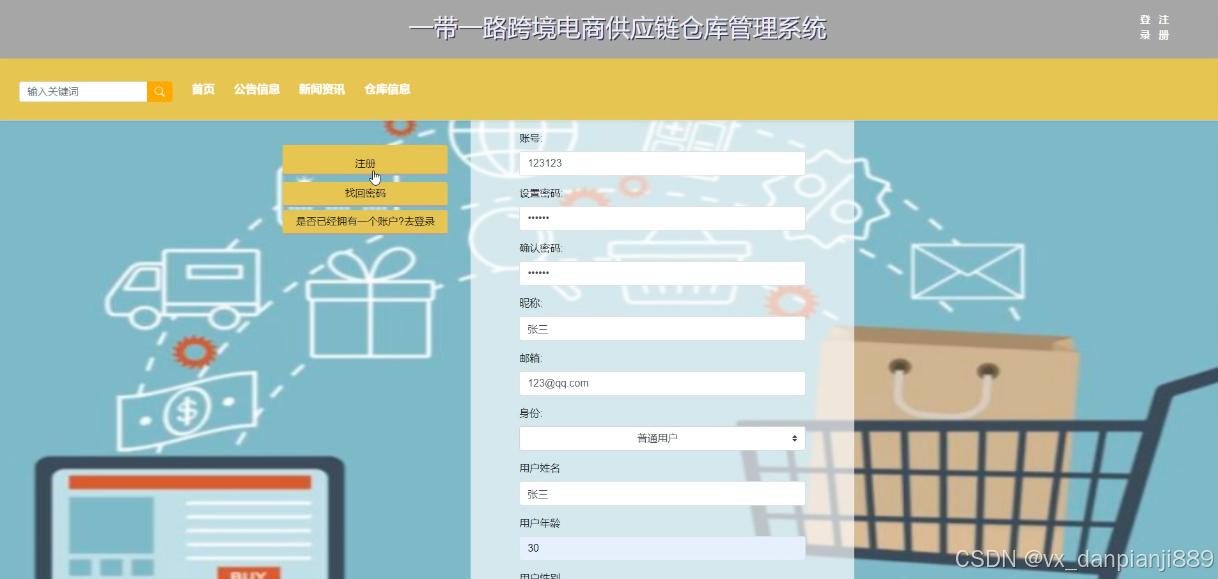Click the 昵称: label text

531,303
